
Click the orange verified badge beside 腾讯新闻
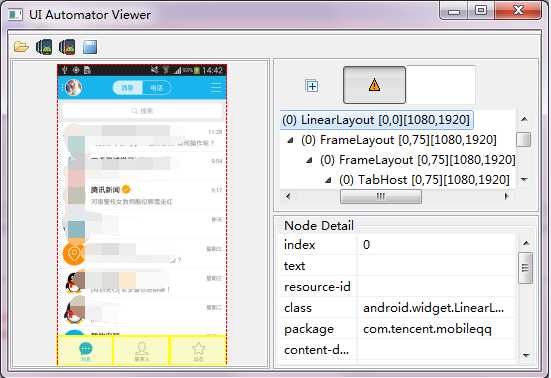coord(126,189)
